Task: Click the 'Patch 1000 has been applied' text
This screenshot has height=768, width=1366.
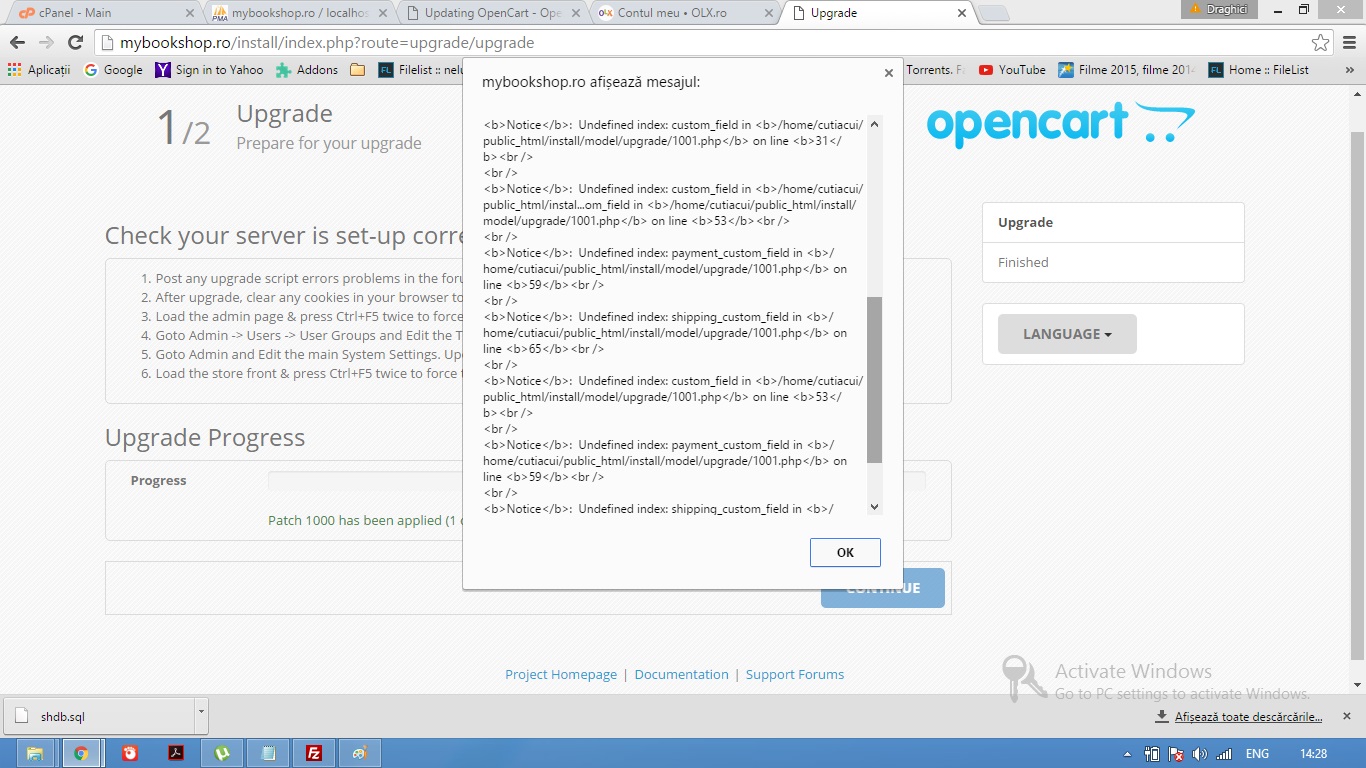Action: [364, 520]
